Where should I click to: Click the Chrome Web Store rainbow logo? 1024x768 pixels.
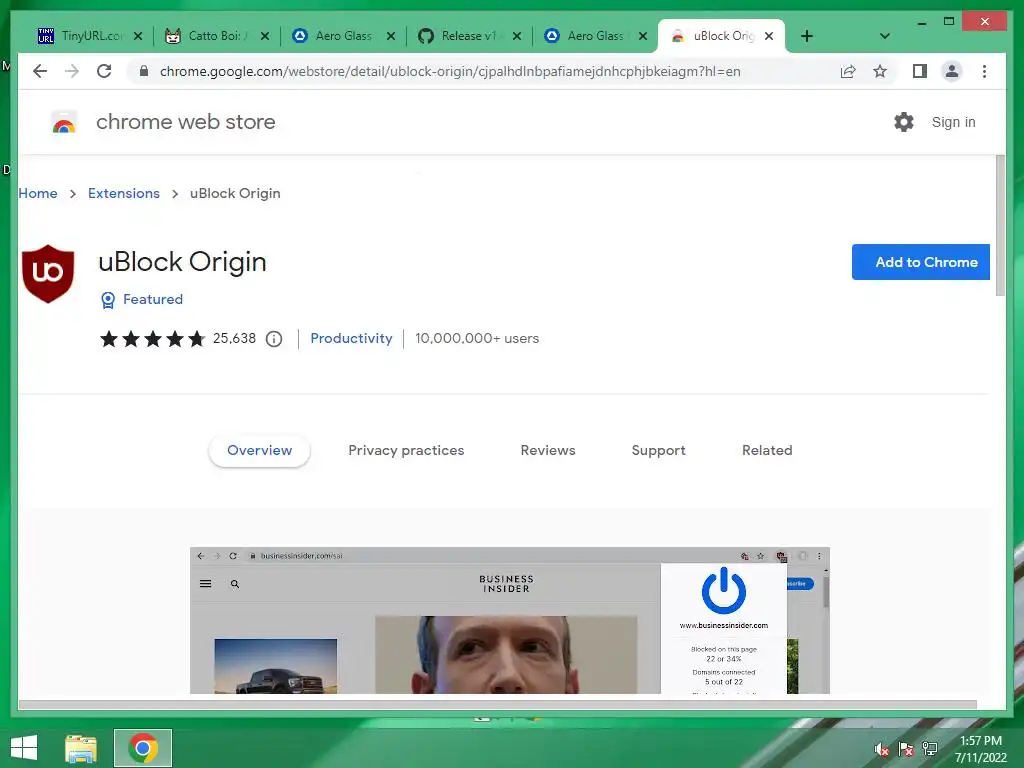[x=64, y=122]
